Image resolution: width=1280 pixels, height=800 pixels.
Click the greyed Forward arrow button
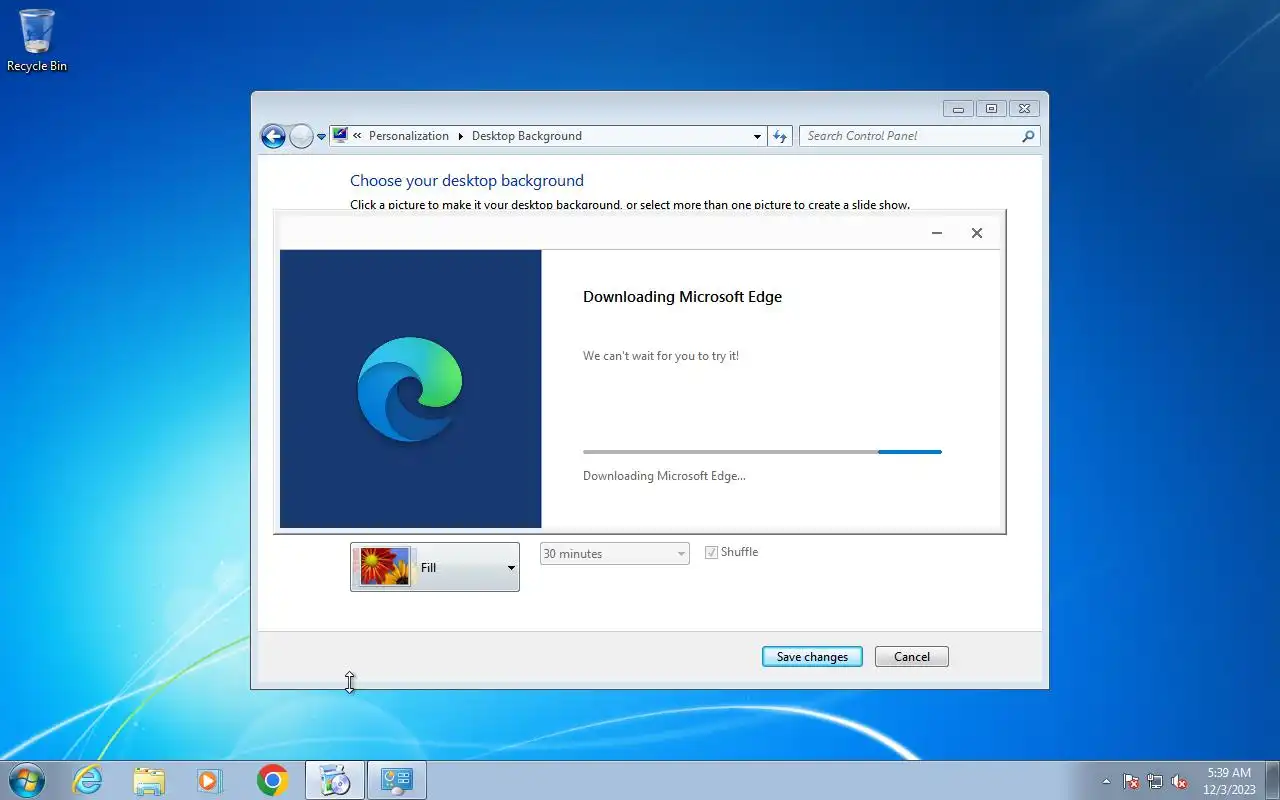pyautogui.click(x=301, y=136)
